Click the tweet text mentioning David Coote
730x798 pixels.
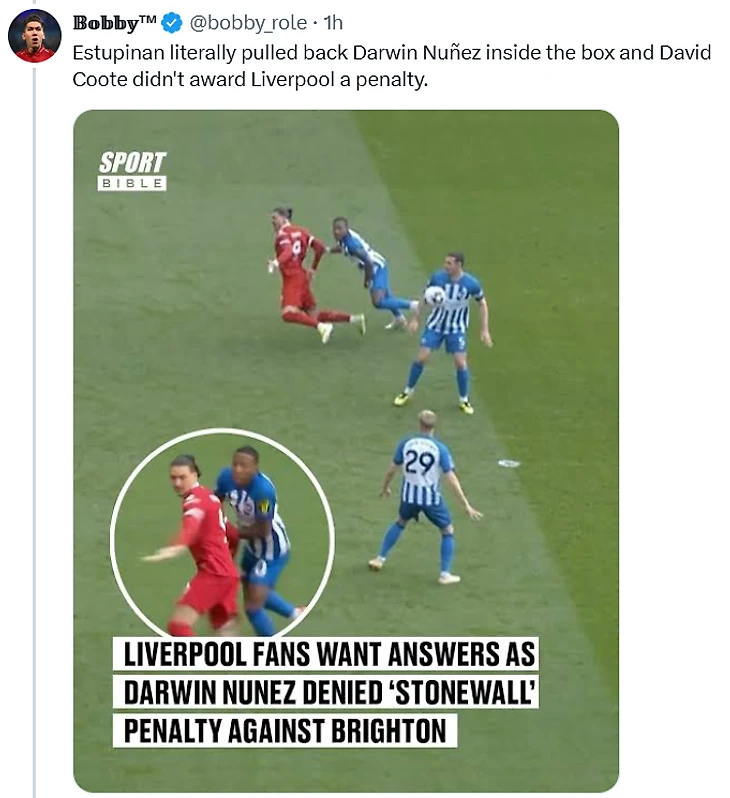[391, 66]
